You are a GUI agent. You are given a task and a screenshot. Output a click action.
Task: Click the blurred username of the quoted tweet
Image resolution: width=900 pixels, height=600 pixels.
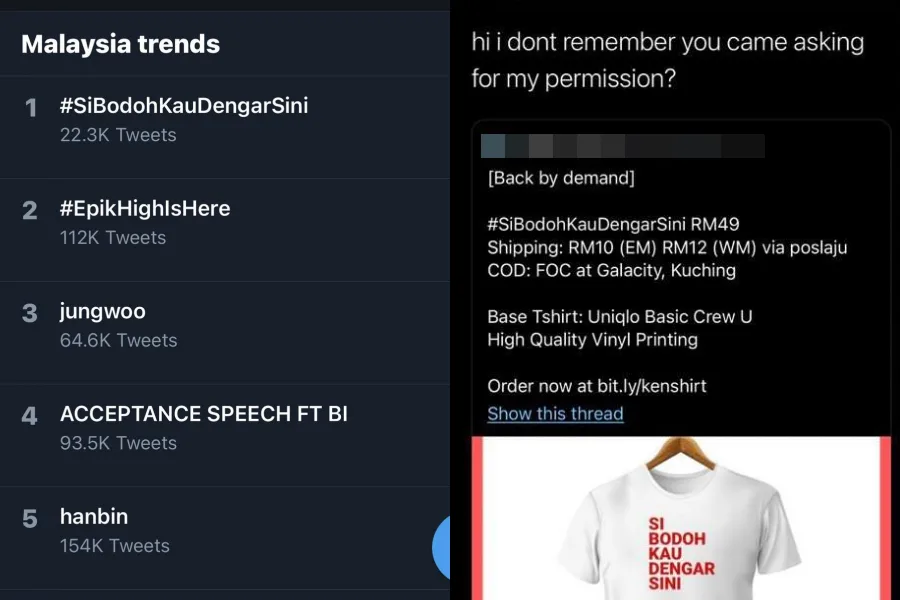(x=622, y=146)
